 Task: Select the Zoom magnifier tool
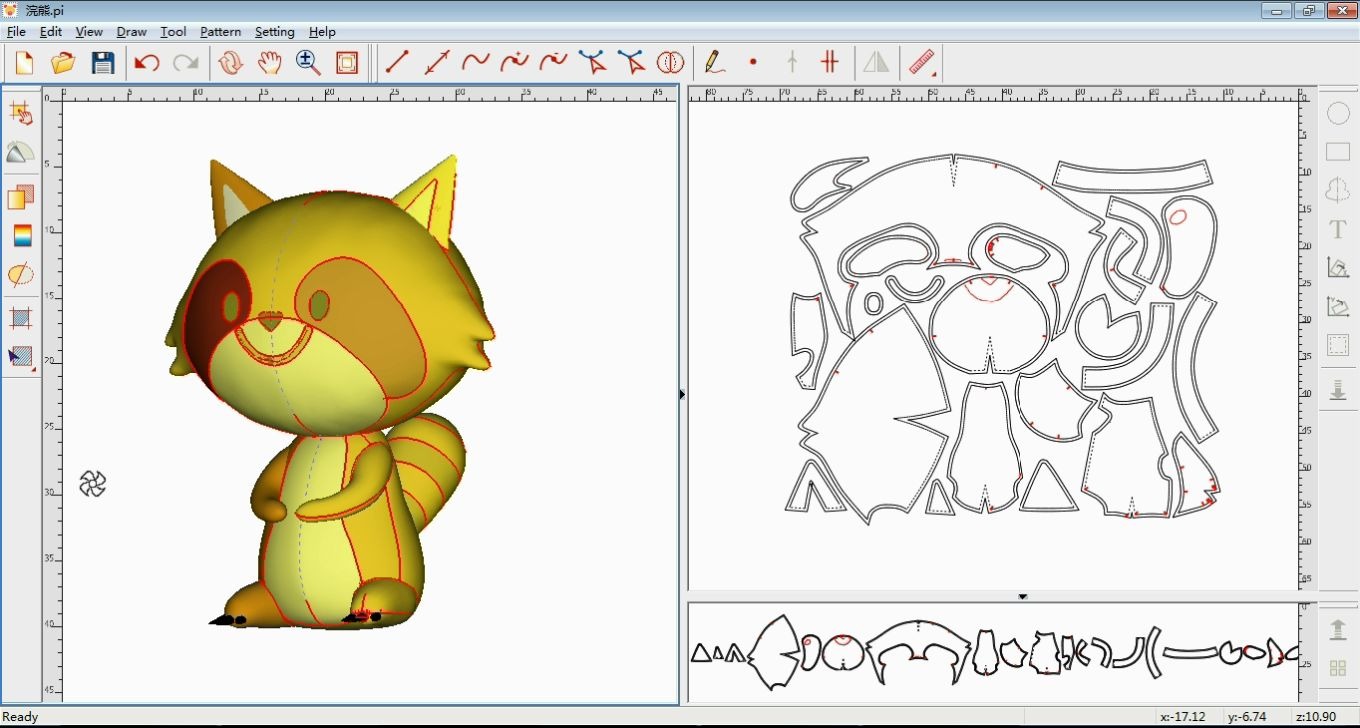click(x=308, y=63)
